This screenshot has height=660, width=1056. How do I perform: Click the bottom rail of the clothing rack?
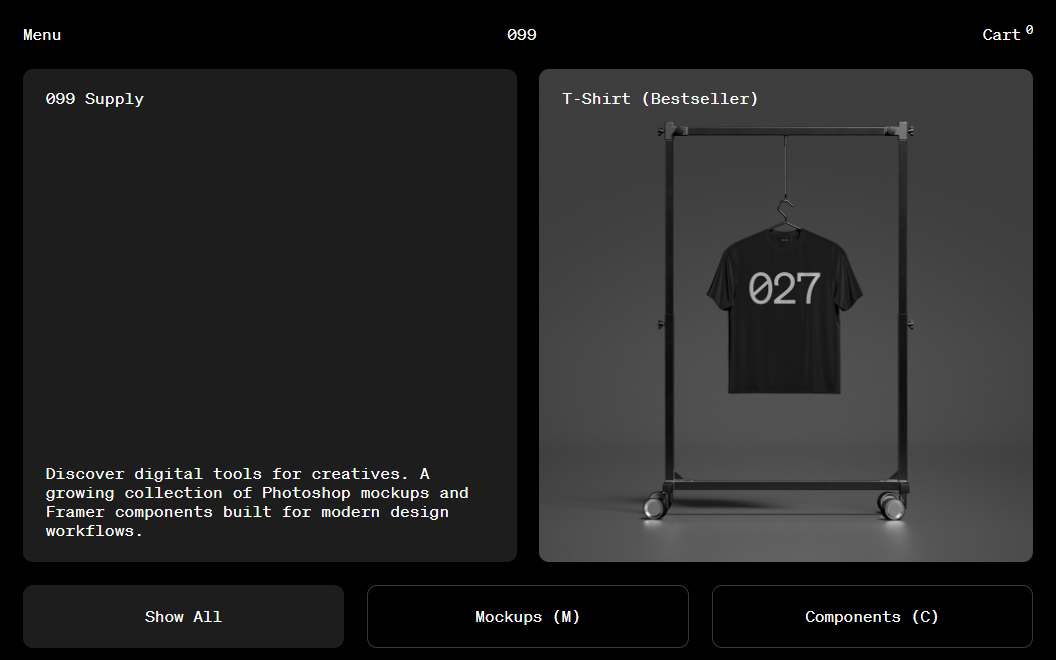coord(785,486)
